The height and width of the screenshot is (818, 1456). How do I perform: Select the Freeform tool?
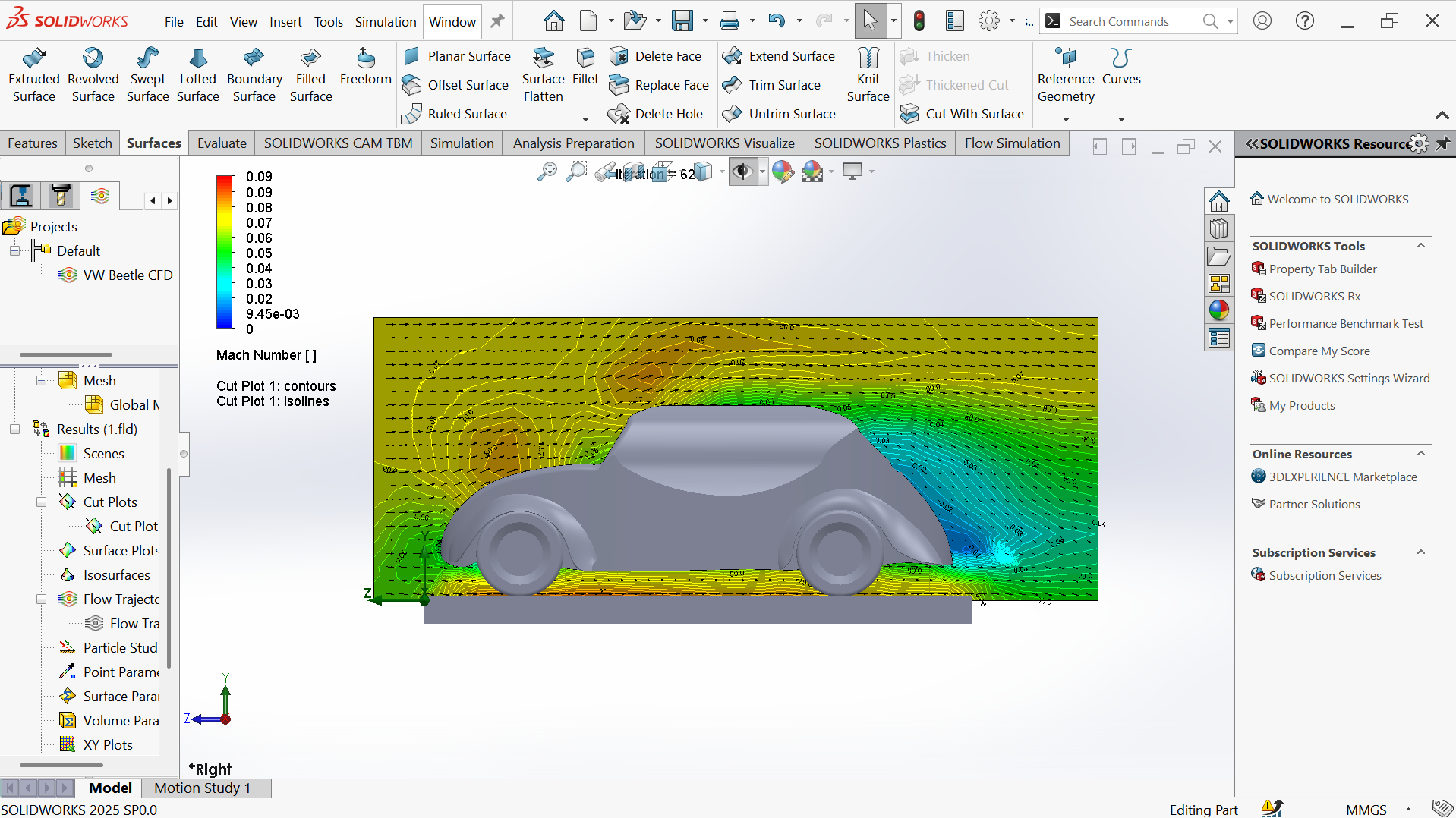click(366, 67)
